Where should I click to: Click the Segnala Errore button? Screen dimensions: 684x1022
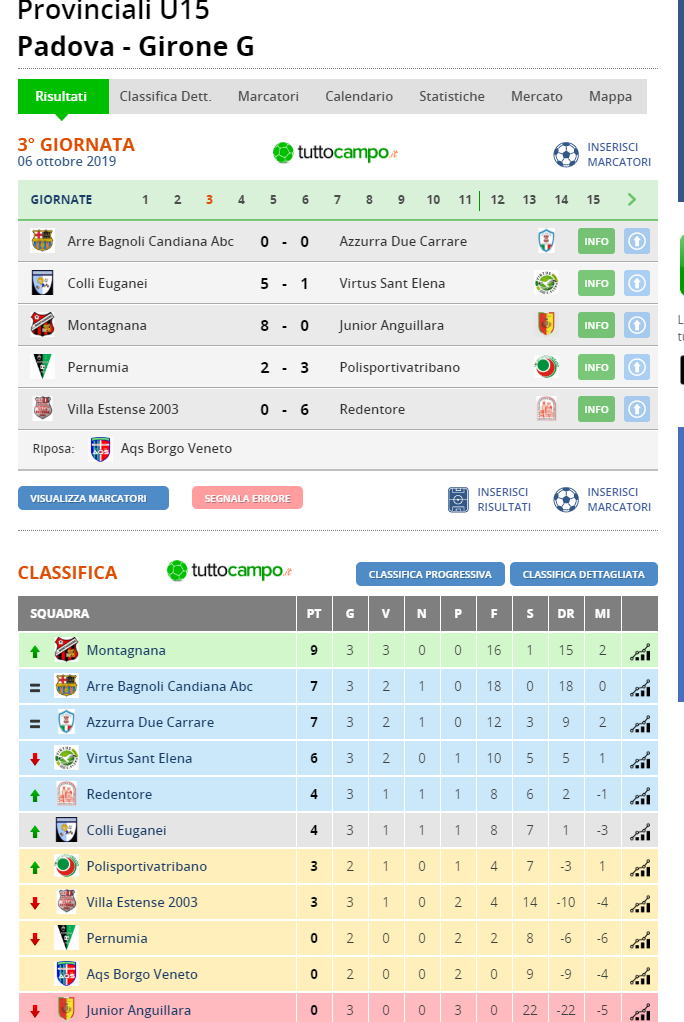pos(247,498)
